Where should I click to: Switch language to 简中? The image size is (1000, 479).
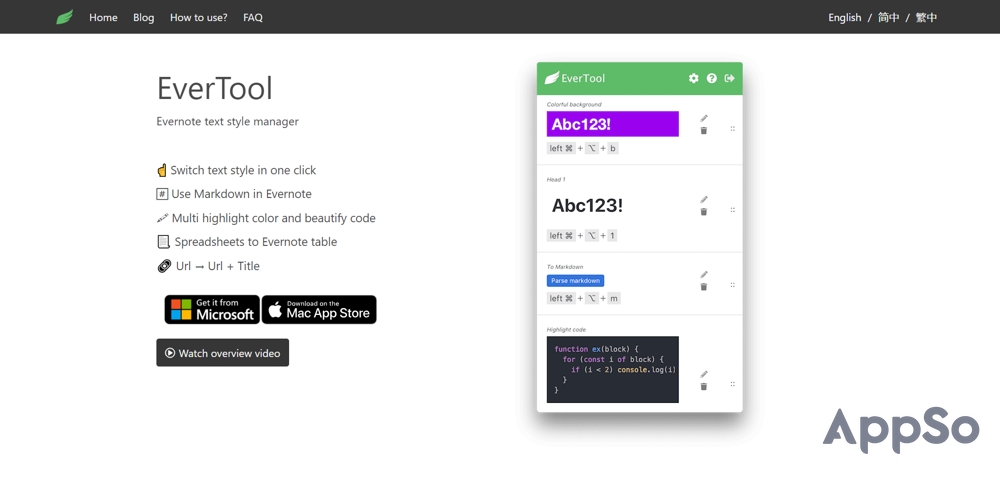pyautogui.click(x=889, y=17)
